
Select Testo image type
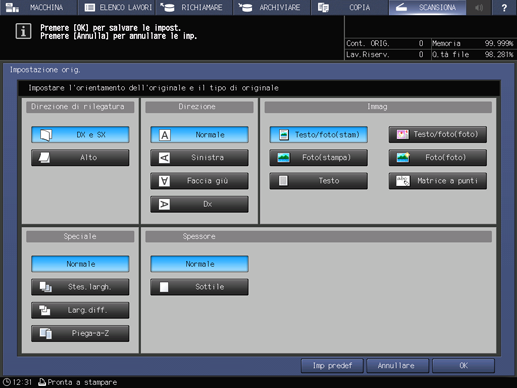point(319,181)
